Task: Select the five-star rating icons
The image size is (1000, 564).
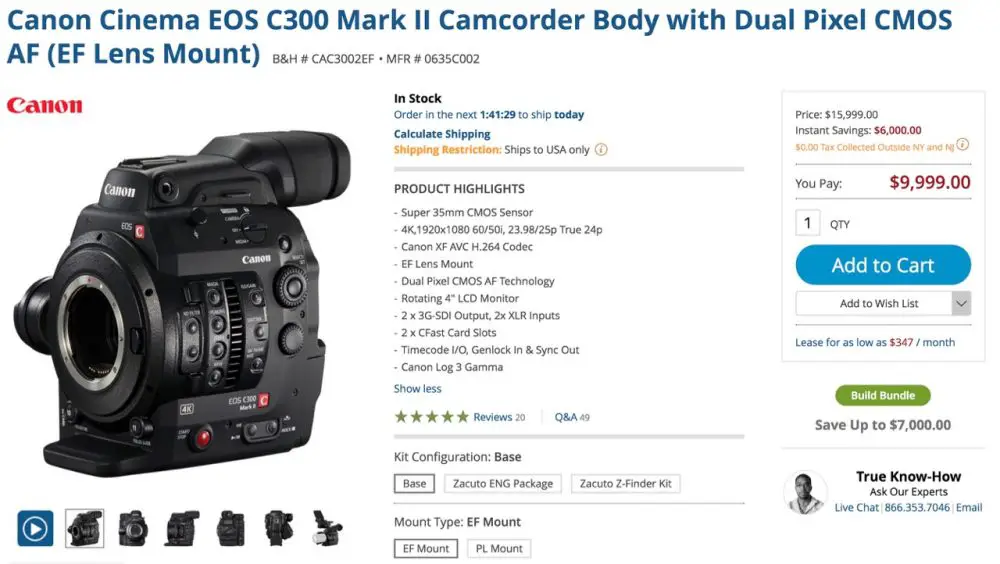Action: pos(432,417)
